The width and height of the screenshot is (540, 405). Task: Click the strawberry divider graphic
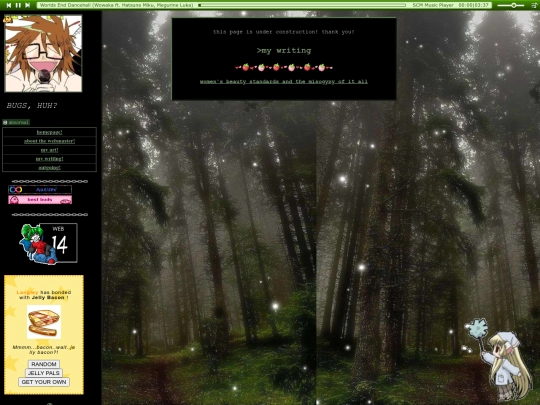pyautogui.click(x=284, y=67)
